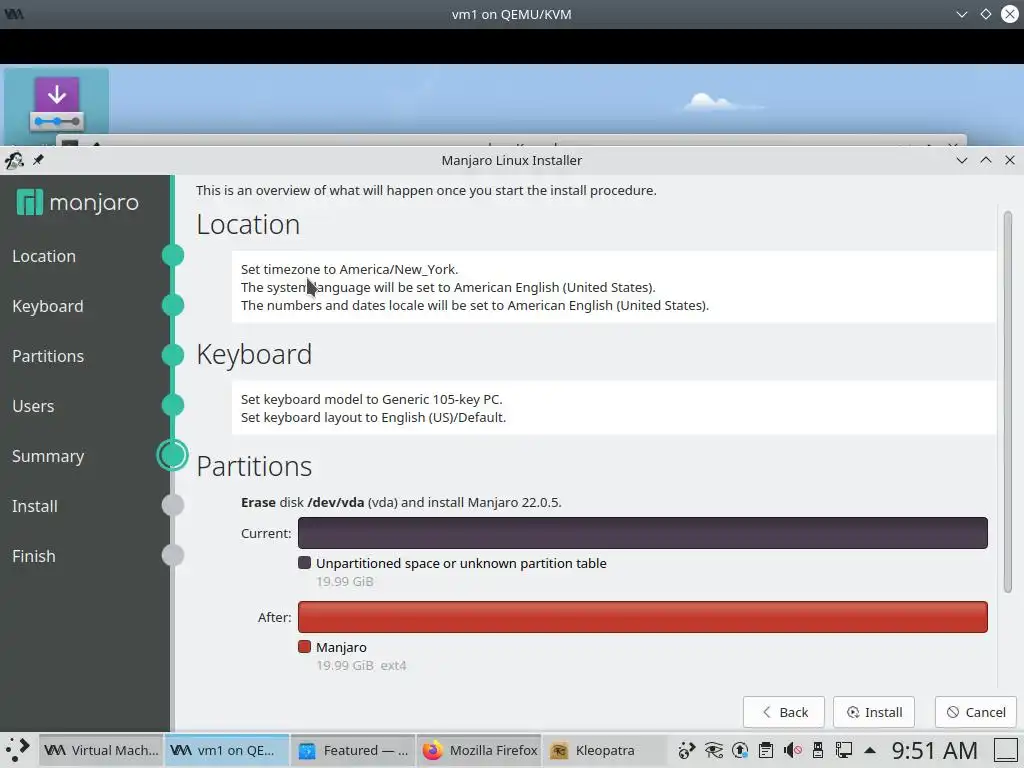Click 'Set keyboard layout to English (US)/Default.'
The height and width of the screenshot is (768, 1024).
[374, 417]
